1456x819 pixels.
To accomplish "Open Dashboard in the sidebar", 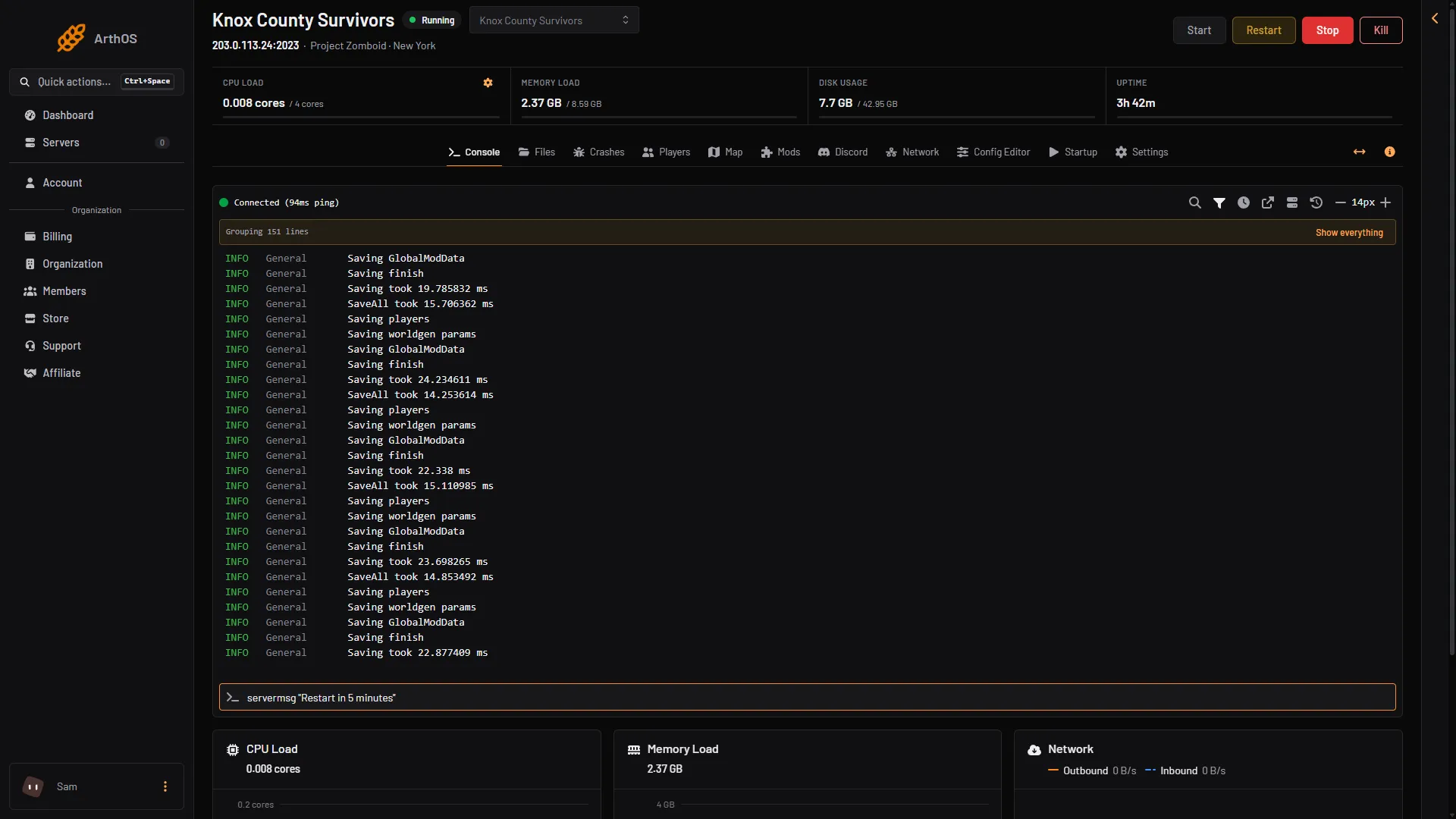I will tap(96, 115).
